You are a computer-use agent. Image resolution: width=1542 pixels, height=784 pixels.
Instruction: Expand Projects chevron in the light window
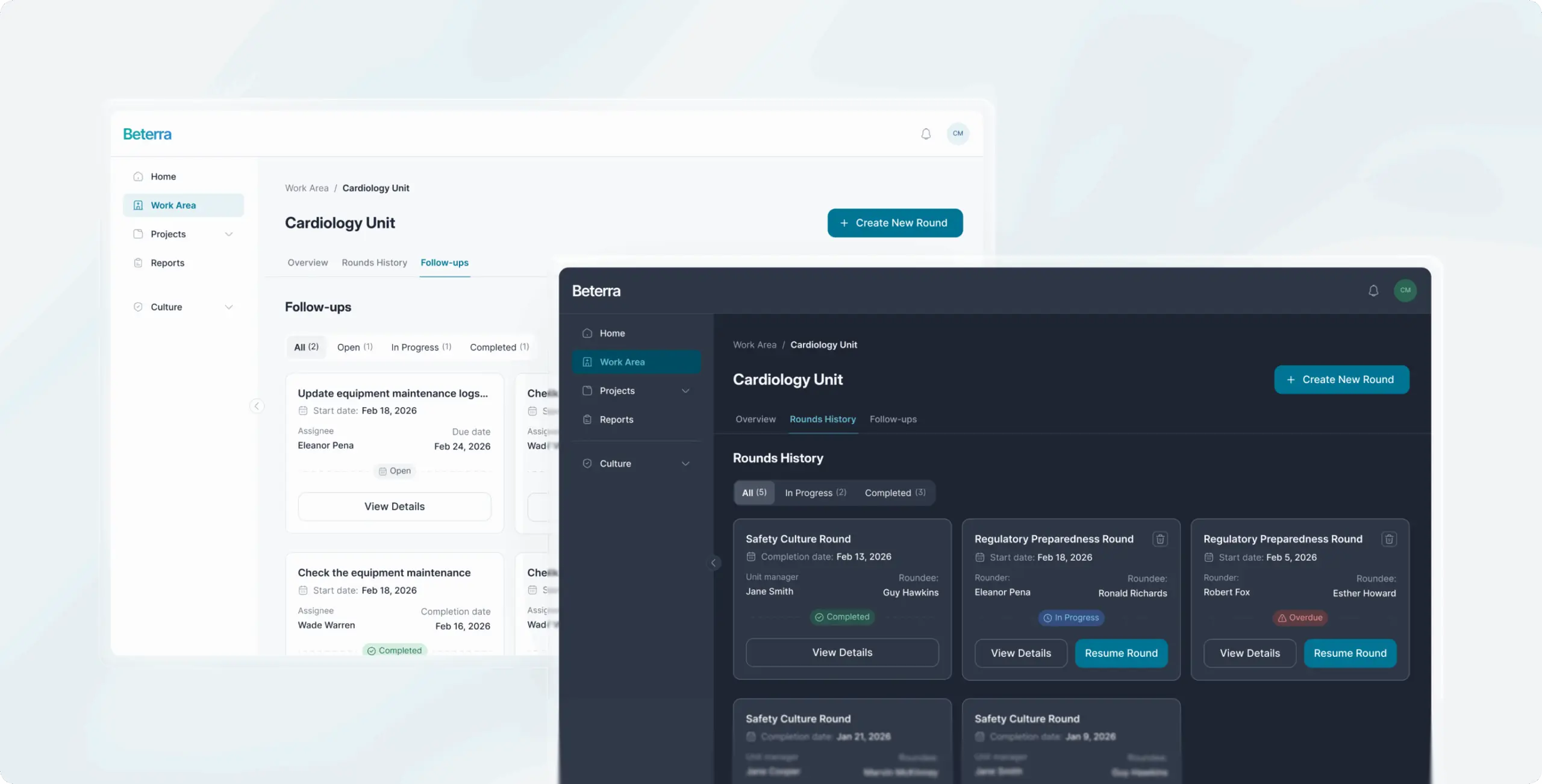point(229,234)
